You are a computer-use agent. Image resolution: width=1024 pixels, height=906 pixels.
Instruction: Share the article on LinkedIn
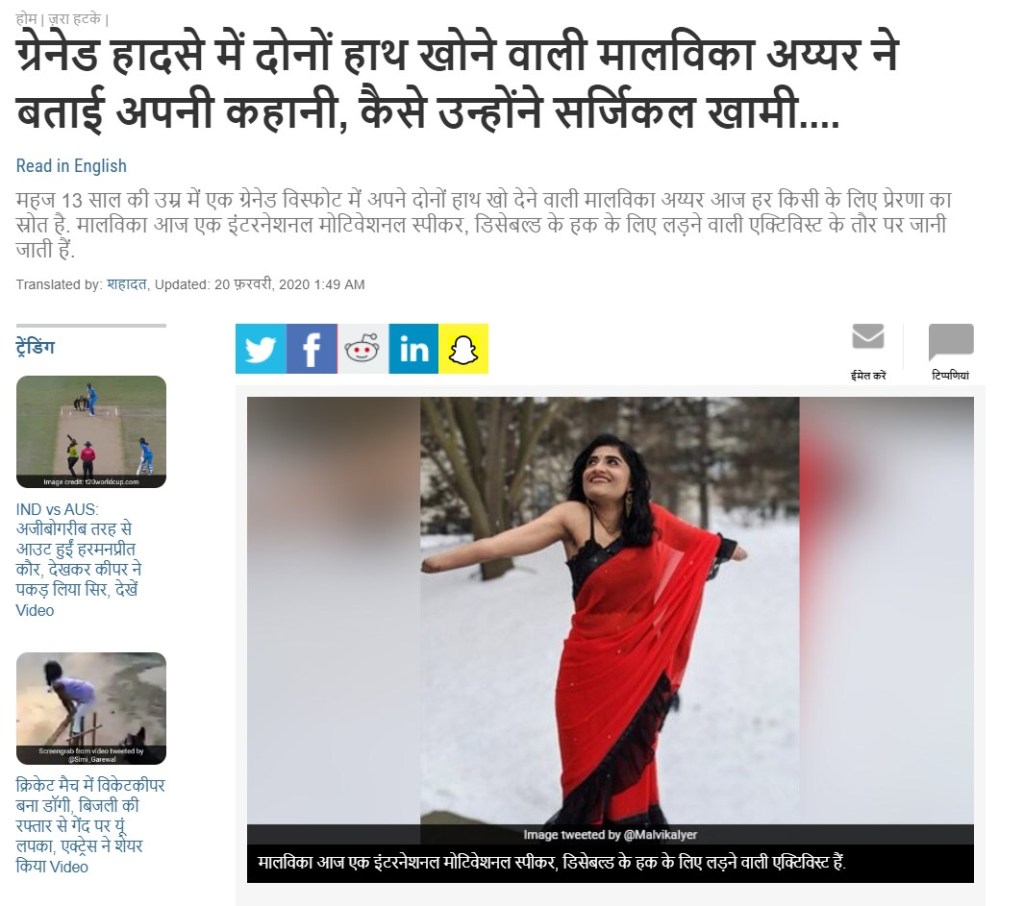tap(413, 349)
